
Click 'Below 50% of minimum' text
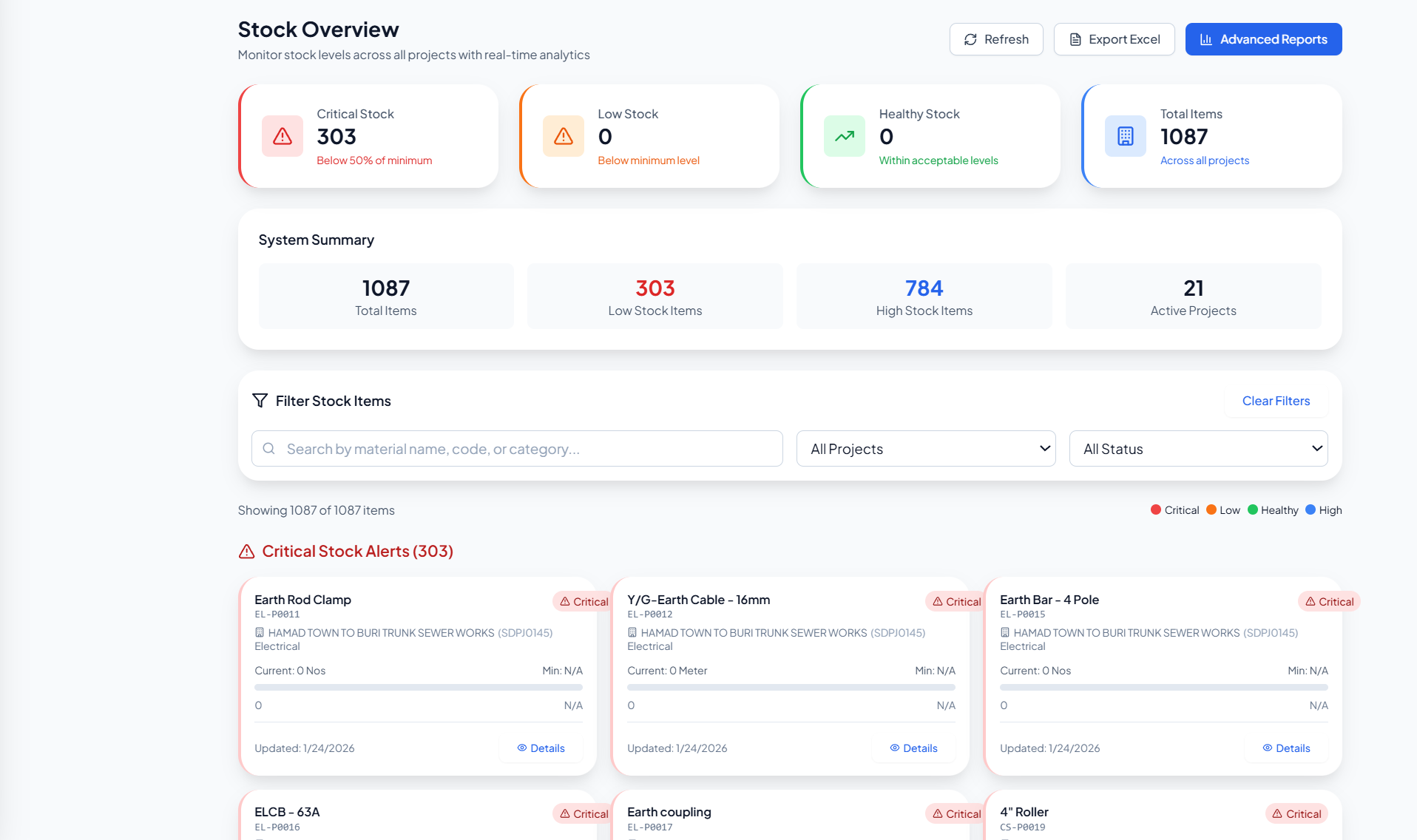[x=374, y=160]
